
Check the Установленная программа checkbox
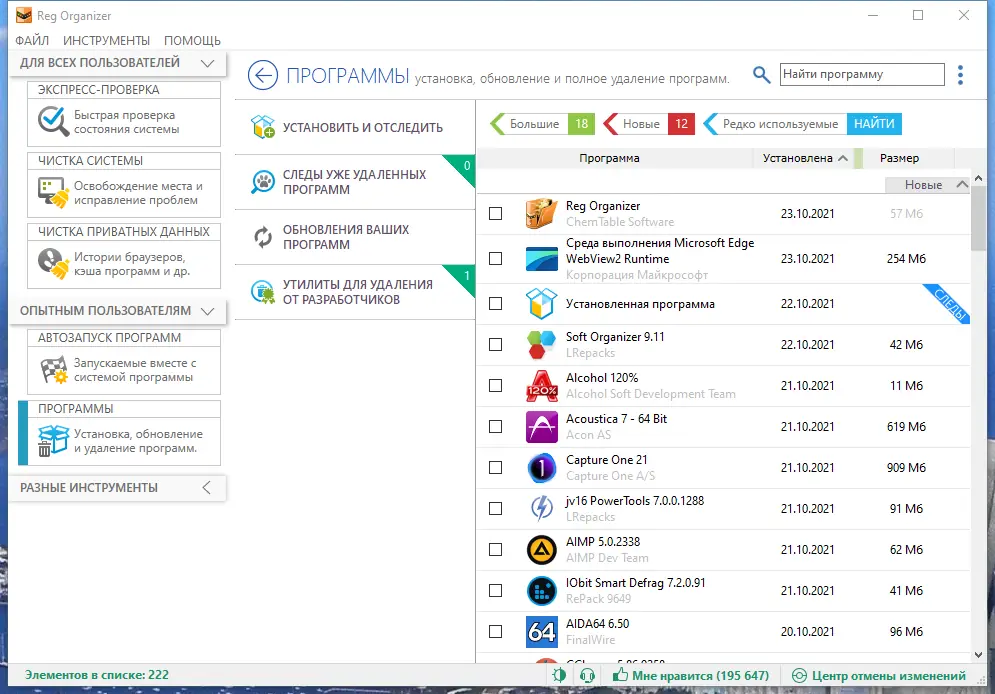[496, 303]
